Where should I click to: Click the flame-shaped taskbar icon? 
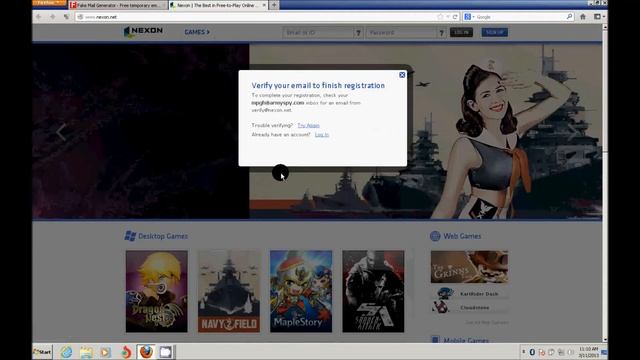pos(126,352)
